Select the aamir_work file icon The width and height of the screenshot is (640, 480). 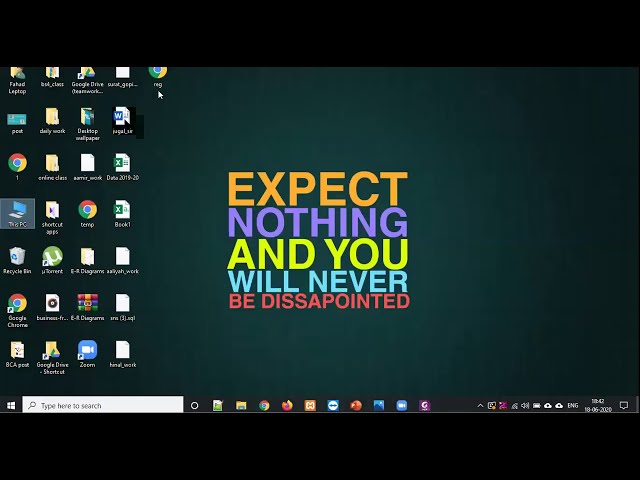point(87,167)
